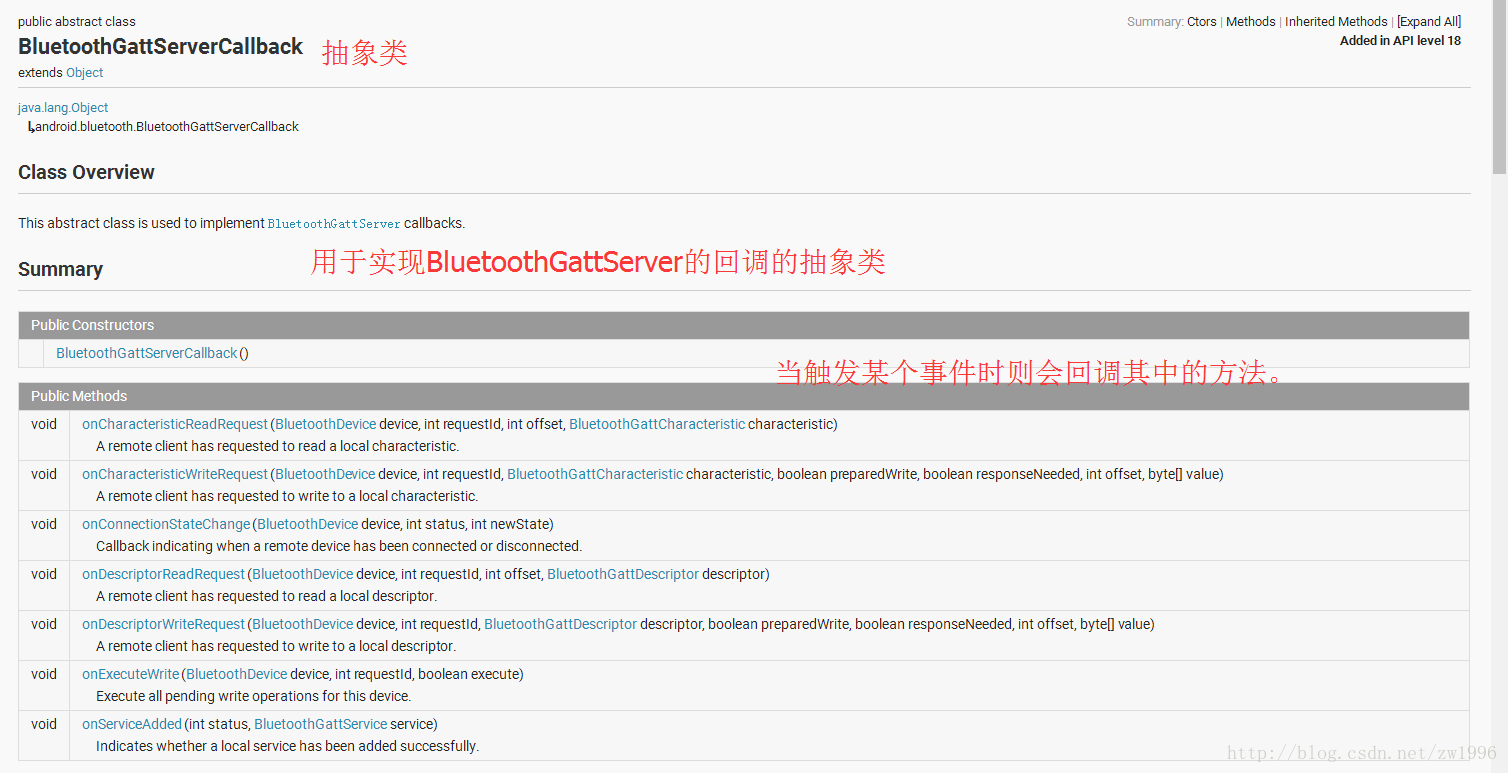Open BluetoothGattDescriptor link in the onDescriptorReadRequest row

pyautogui.click(x=623, y=574)
